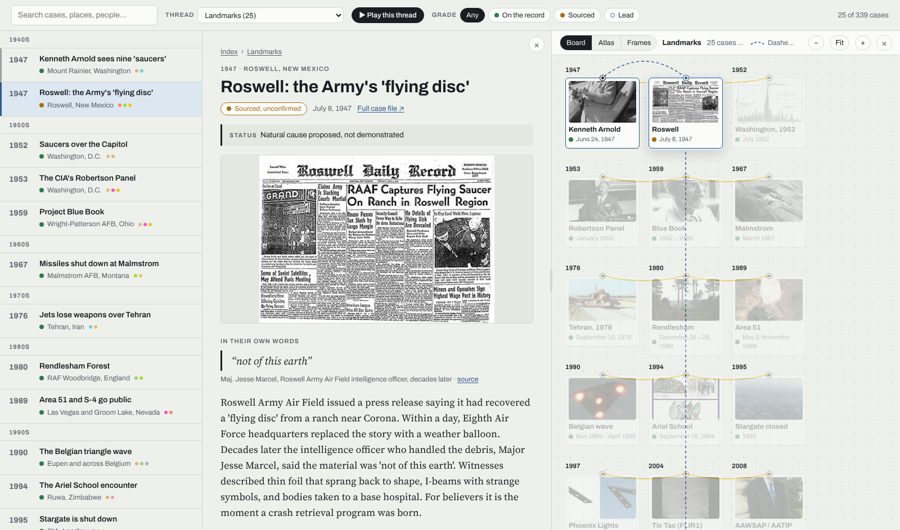Select Missiles shut down at Malmstrom case
Image resolution: width=900 pixels, height=530 pixels.
point(101,269)
